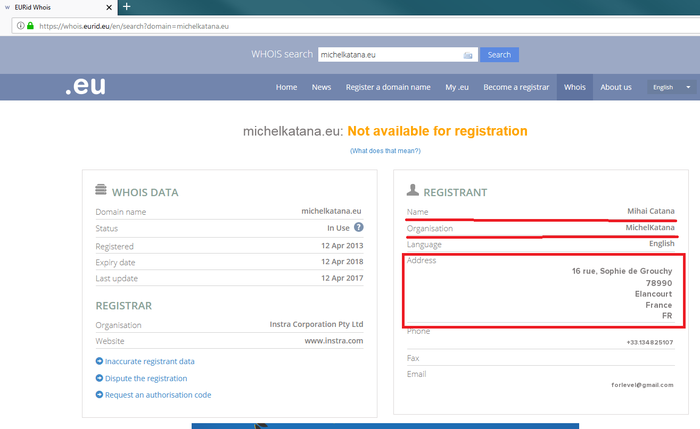Click Request an authorisation code link
The width and height of the screenshot is (700, 429).
(x=158, y=395)
